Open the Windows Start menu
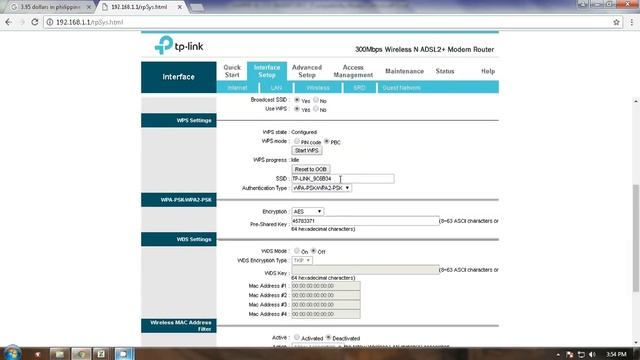 pyautogui.click(x=12, y=353)
